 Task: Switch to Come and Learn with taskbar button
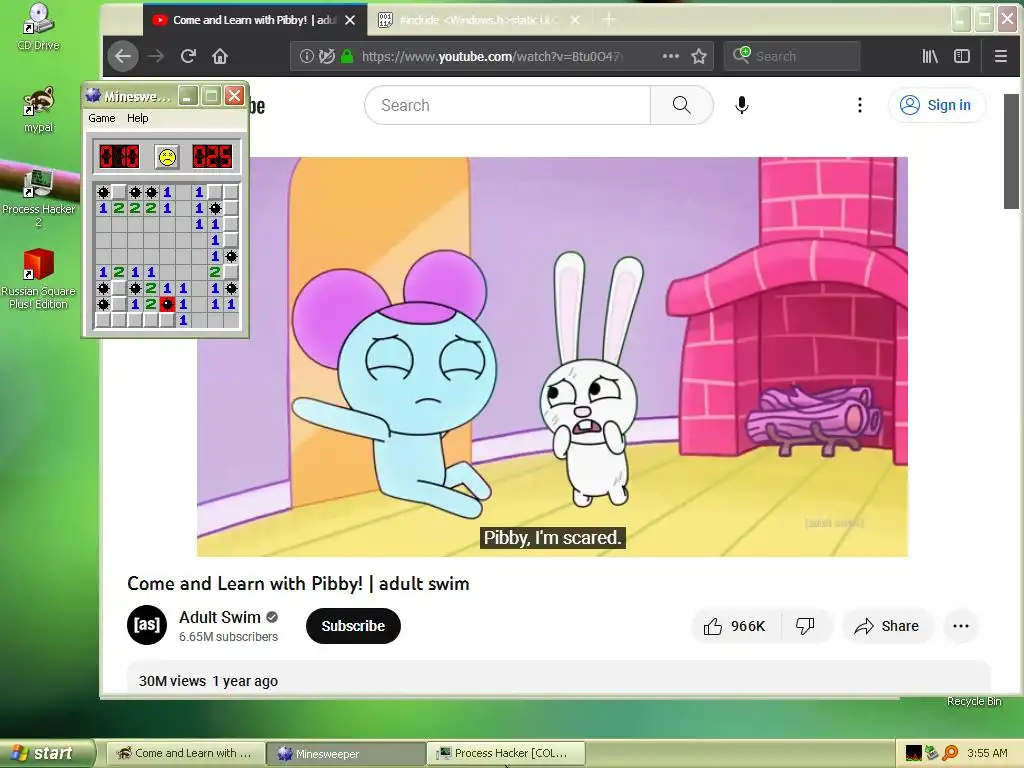(x=185, y=754)
